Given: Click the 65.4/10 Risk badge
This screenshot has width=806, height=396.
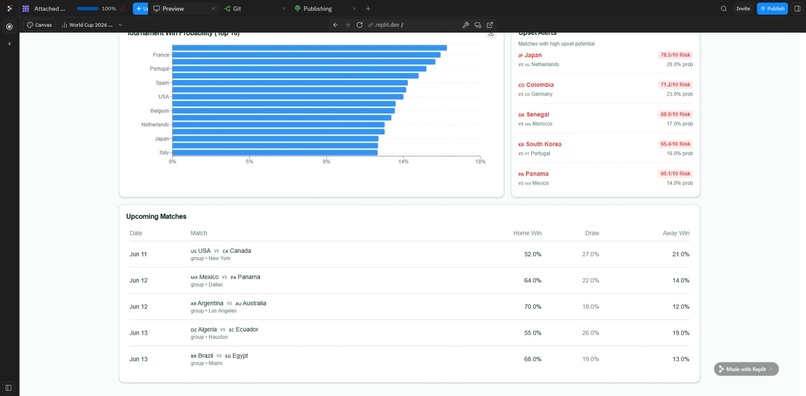Looking at the screenshot, I should (675, 144).
